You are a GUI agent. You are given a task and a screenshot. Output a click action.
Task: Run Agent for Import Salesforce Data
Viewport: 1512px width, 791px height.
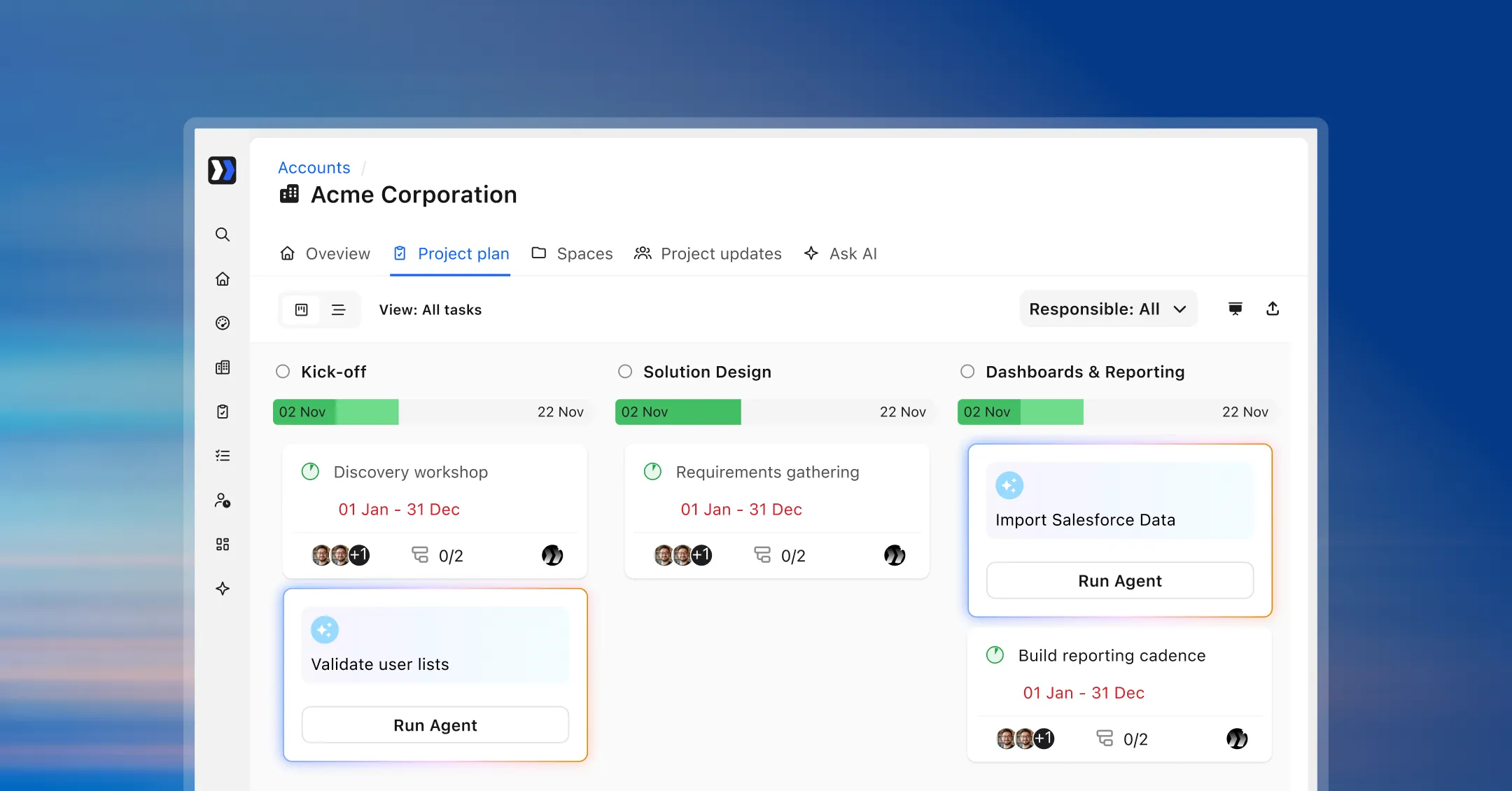(x=1119, y=581)
